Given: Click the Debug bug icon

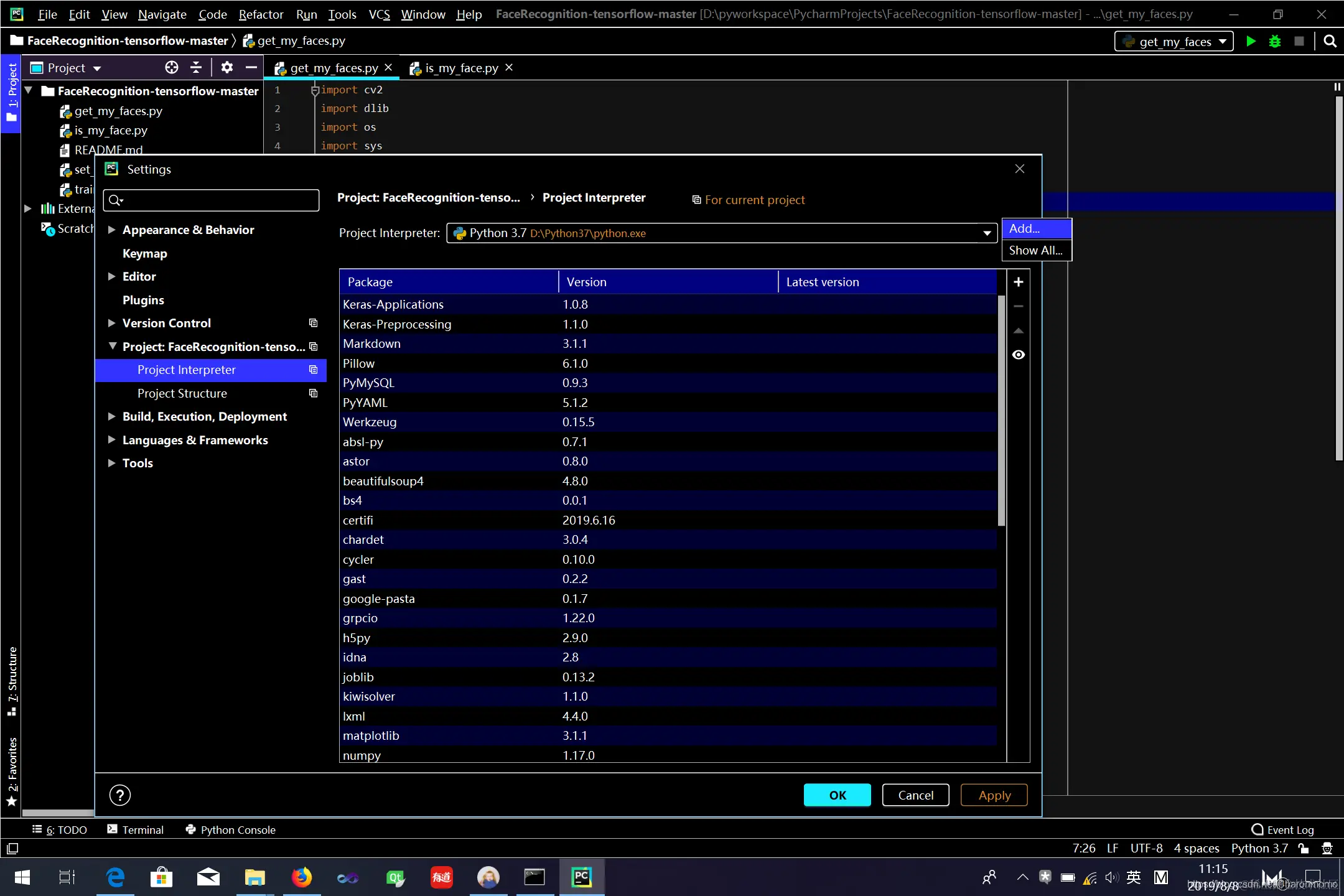Looking at the screenshot, I should point(1275,41).
